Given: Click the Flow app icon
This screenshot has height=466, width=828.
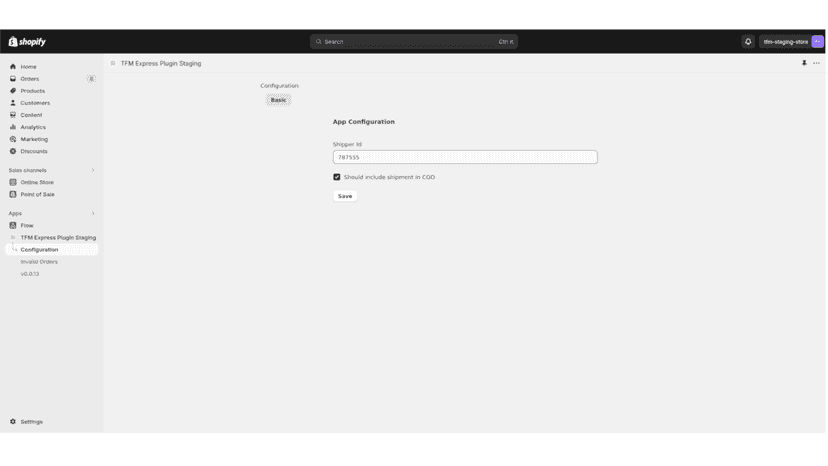Looking at the screenshot, I should 13,226.
